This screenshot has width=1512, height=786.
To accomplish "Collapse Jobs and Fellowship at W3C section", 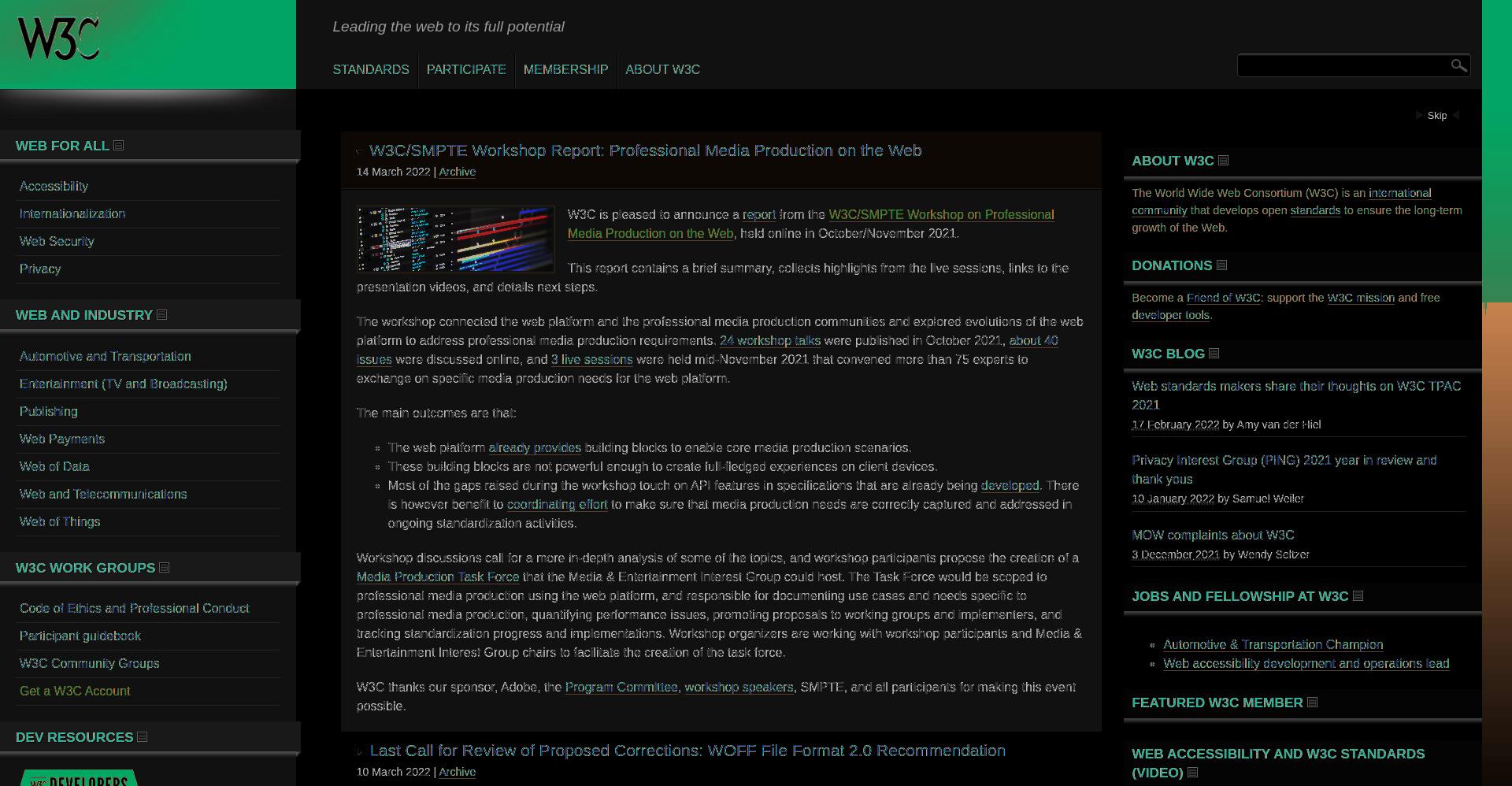I will (x=1358, y=596).
